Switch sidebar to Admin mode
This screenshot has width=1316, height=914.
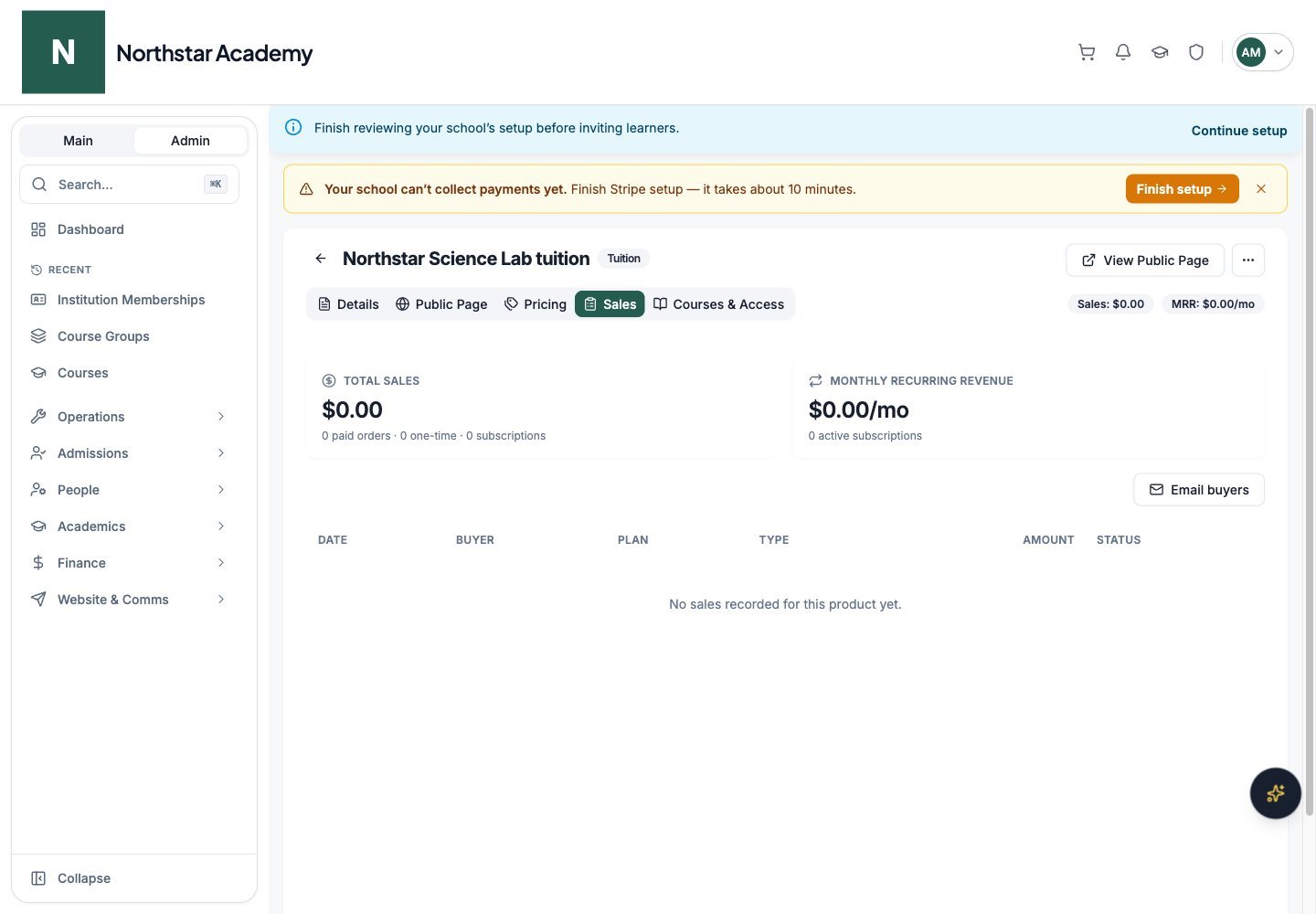coord(190,141)
